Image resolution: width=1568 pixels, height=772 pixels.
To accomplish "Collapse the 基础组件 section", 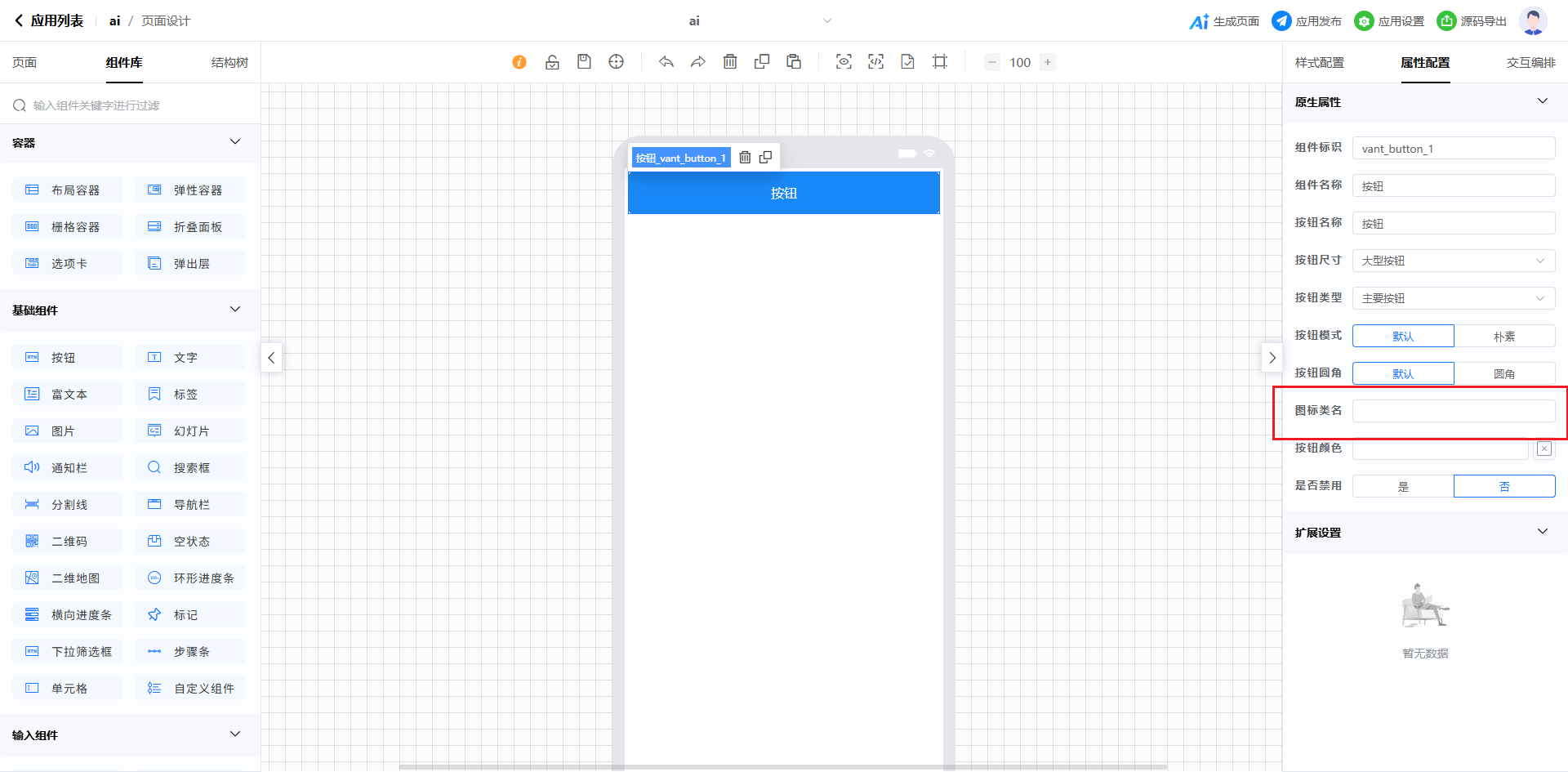I will 235,310.
